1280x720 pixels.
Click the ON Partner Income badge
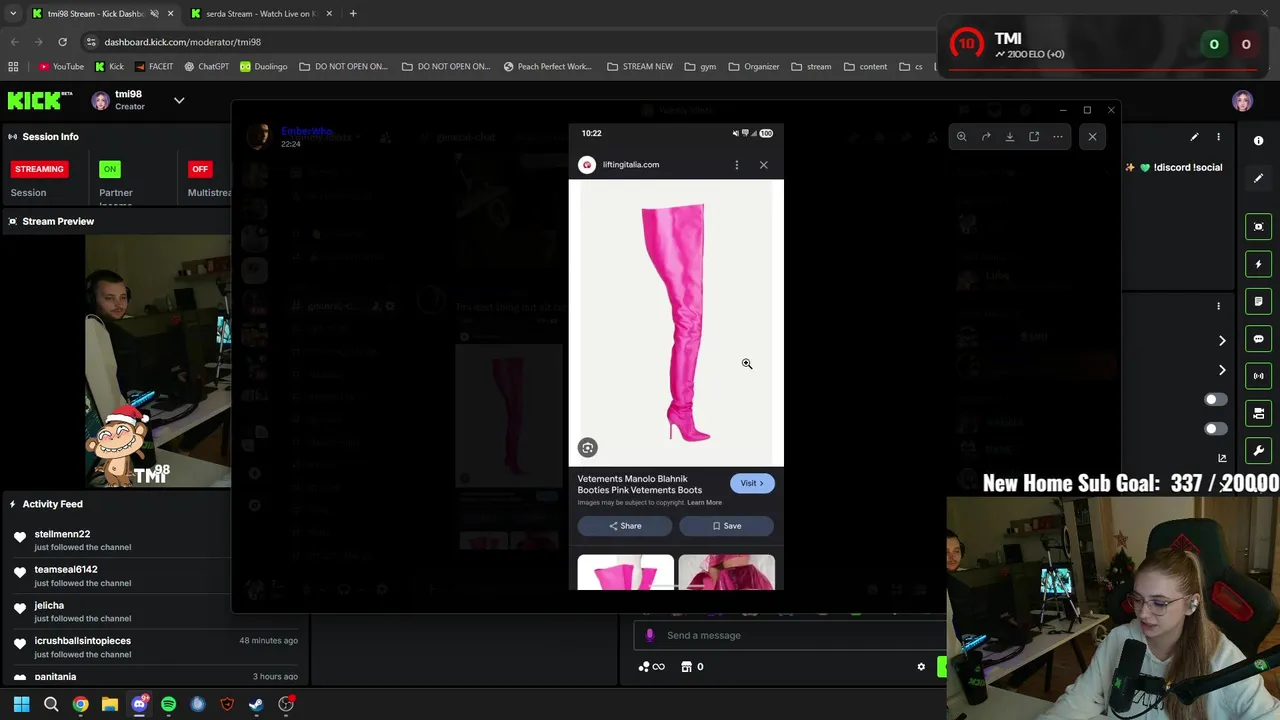[x=110, y=169]
